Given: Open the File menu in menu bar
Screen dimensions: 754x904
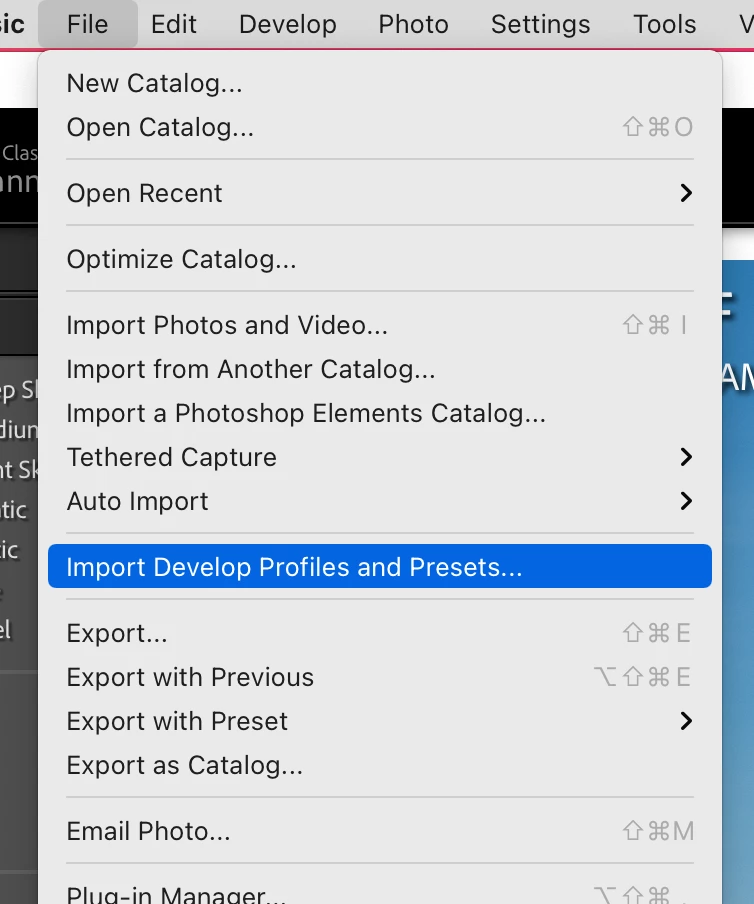Looking at the screenshot, I should 87,24.
